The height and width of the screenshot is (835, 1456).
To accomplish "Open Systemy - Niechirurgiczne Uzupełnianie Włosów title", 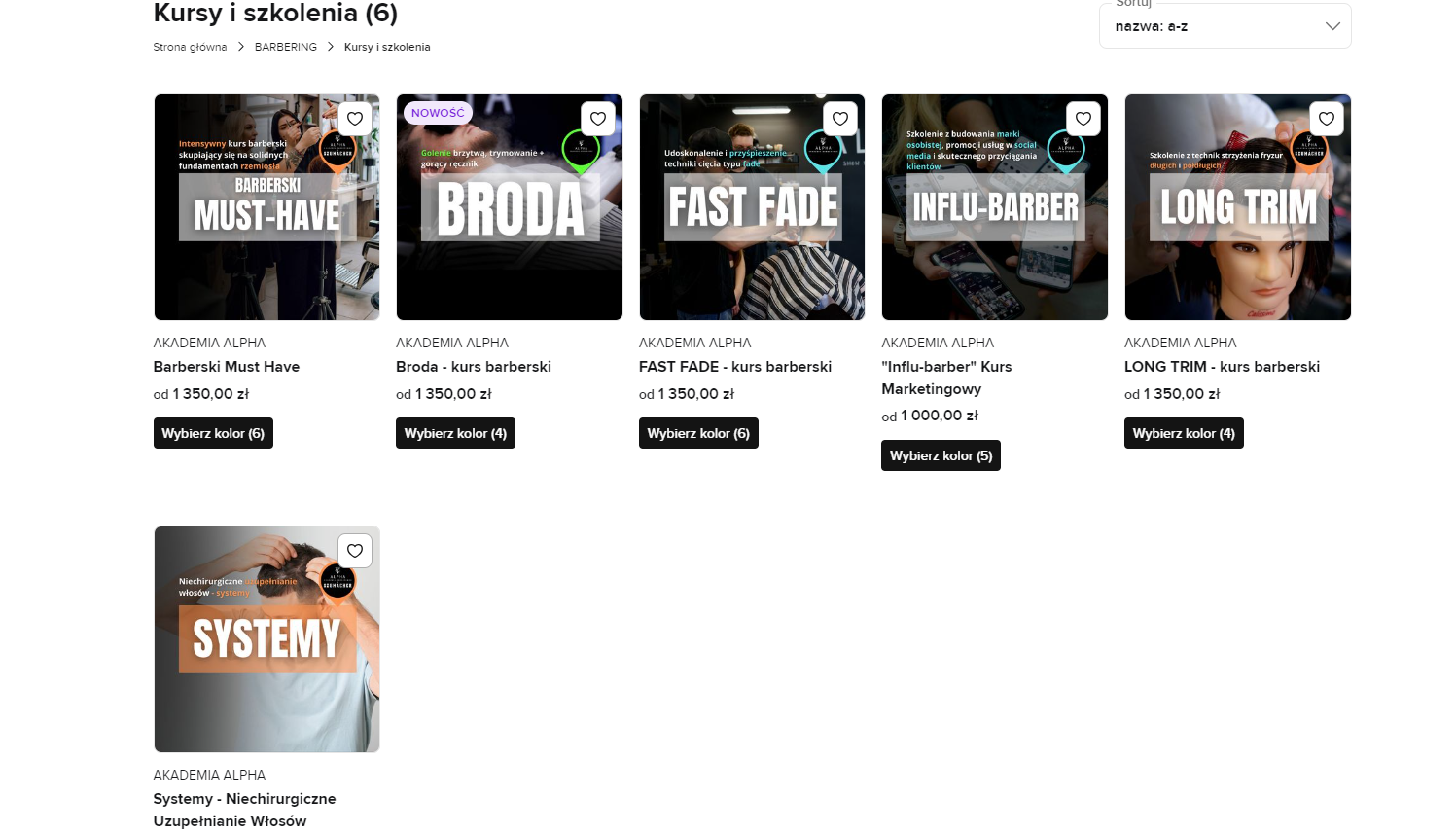I will coord(244,810).
